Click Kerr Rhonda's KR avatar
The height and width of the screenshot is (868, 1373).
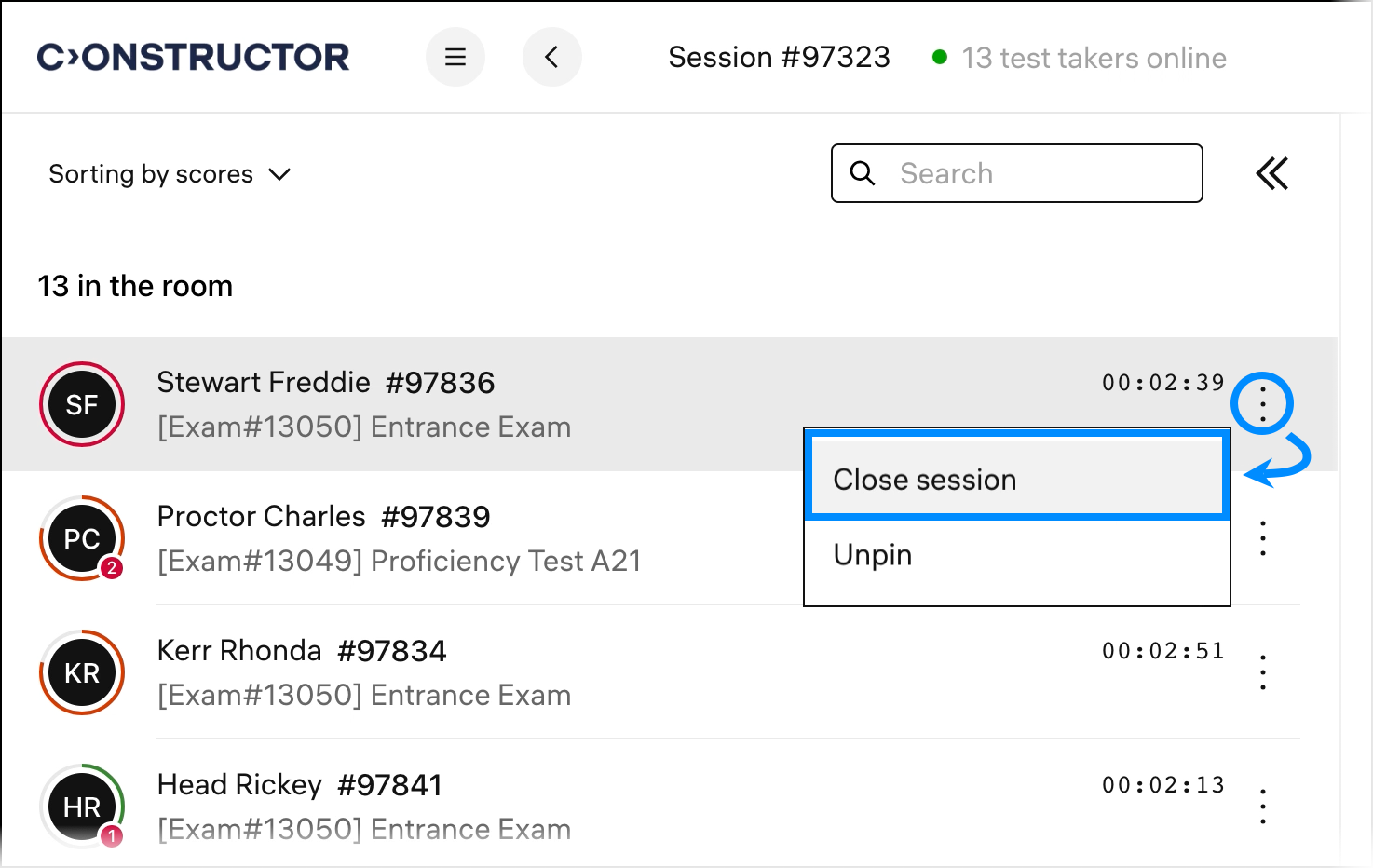coord(82,672)
